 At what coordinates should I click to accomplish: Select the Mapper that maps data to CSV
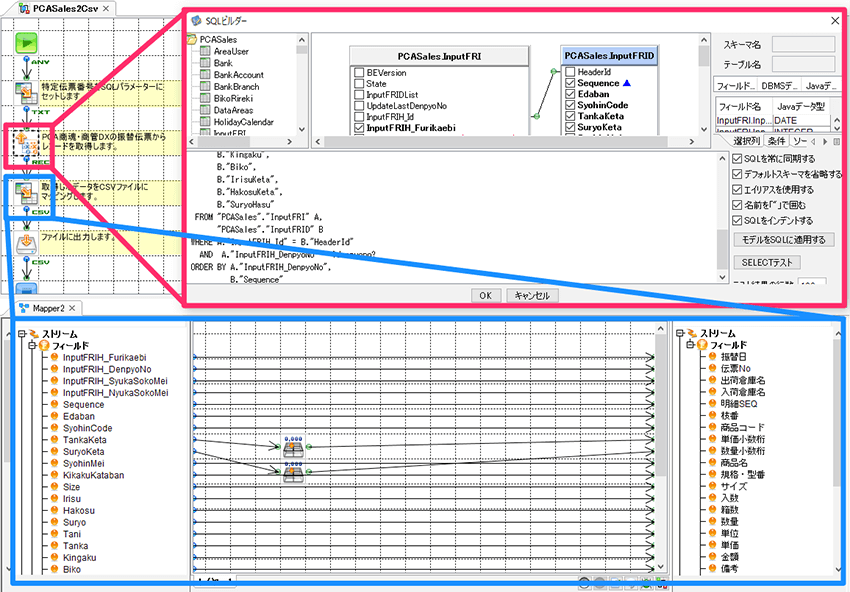tap(25, 194)
